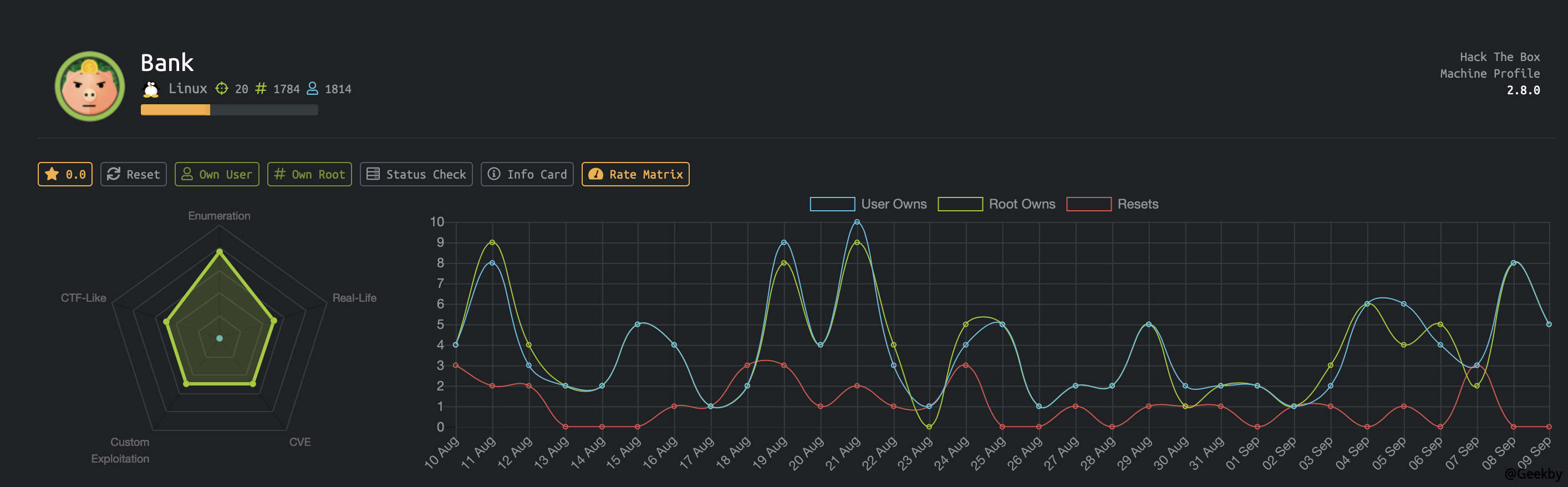The image size is (1568, 487).
Task: Click the gauge icon in Rate Matrix
Action: 596,174
